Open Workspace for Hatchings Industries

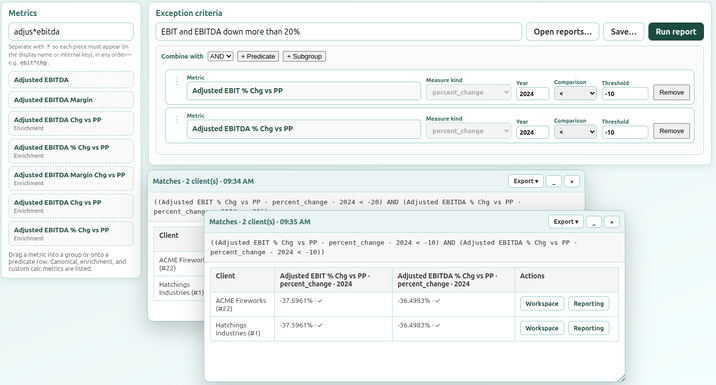[x=542, y=328]
